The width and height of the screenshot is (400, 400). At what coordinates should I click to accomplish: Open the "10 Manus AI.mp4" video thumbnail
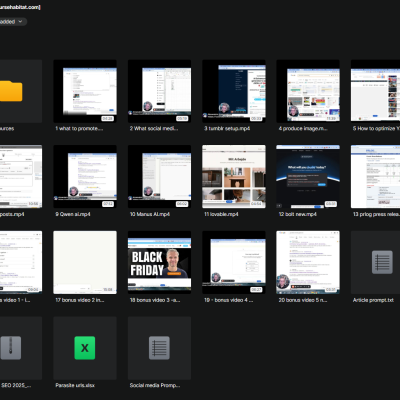pyautogui.click(x=159, y=177)
